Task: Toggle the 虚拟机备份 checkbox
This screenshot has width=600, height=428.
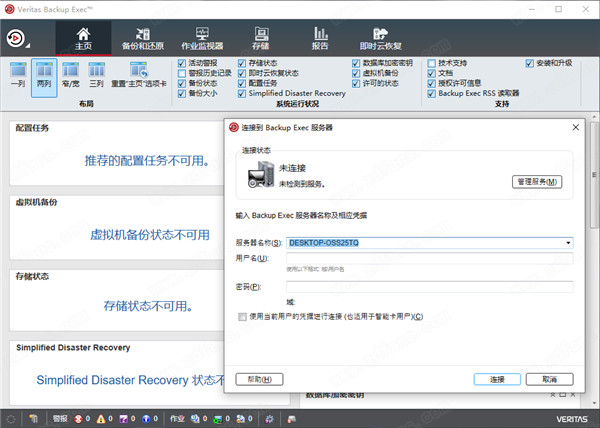Action: click(356, 73)
